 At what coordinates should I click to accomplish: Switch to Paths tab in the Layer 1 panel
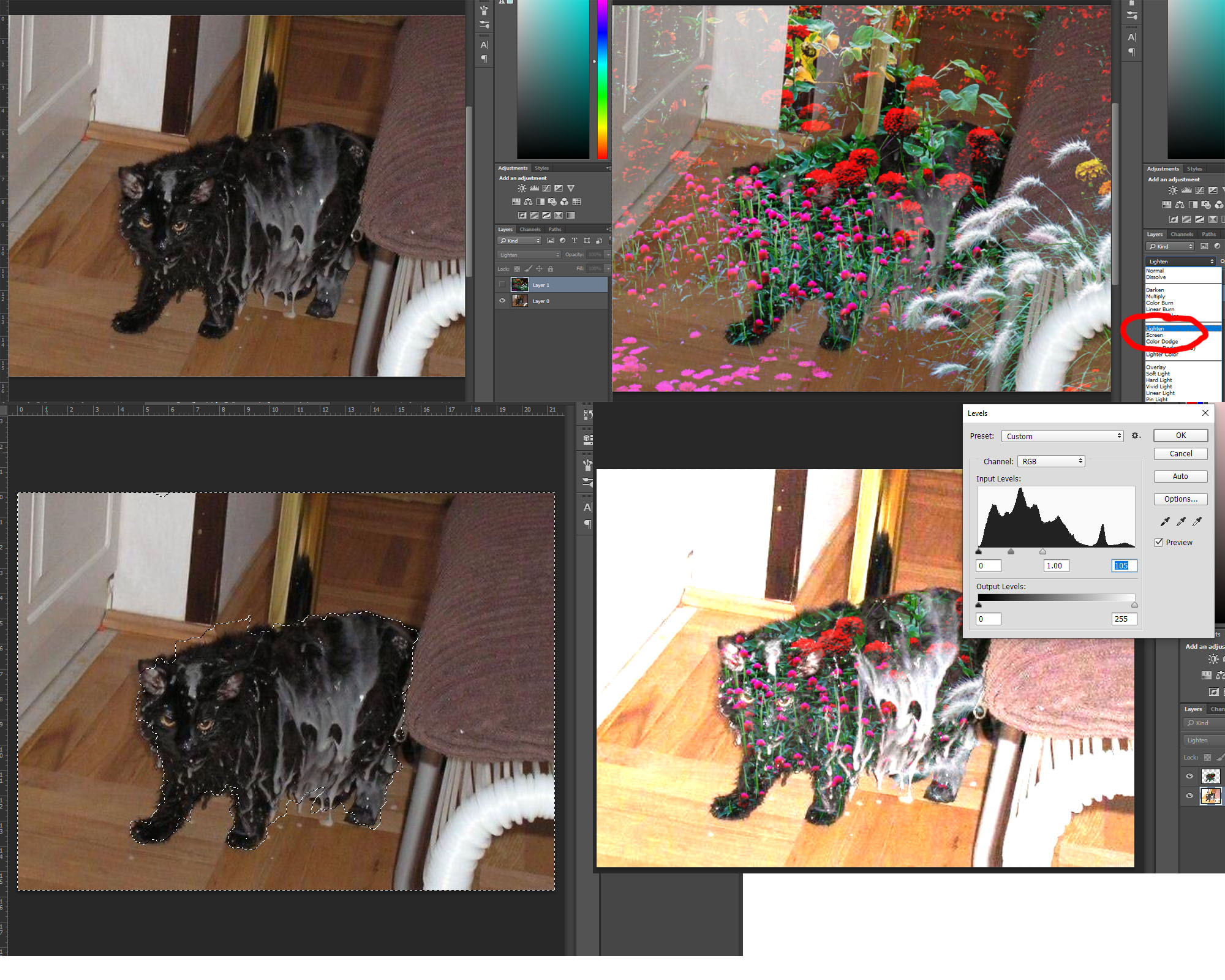pyautogui.click(x=555, y=229)
